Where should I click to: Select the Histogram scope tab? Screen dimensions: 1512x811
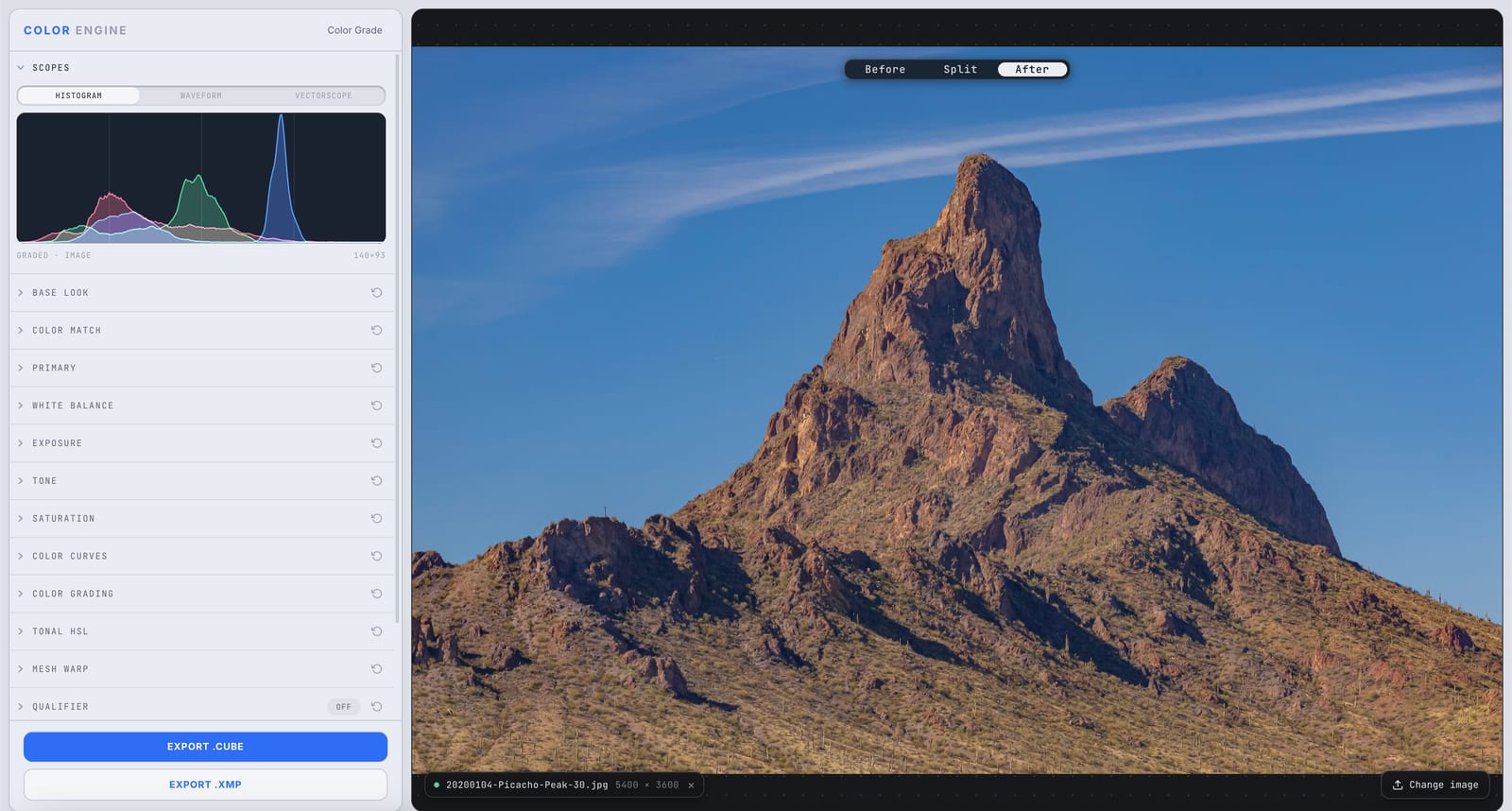click(78, 95)
